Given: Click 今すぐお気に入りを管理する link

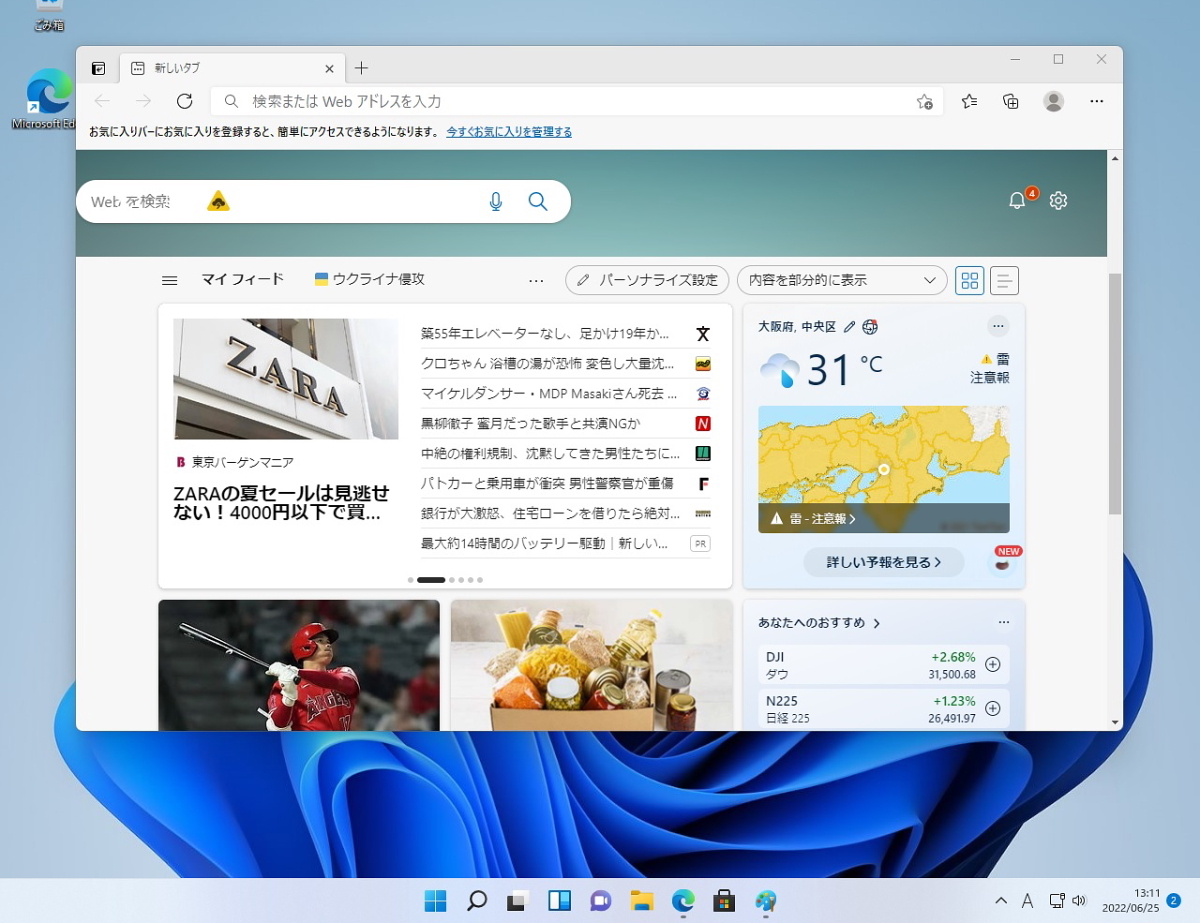Looking at the screenshot, I should (509, 132).
